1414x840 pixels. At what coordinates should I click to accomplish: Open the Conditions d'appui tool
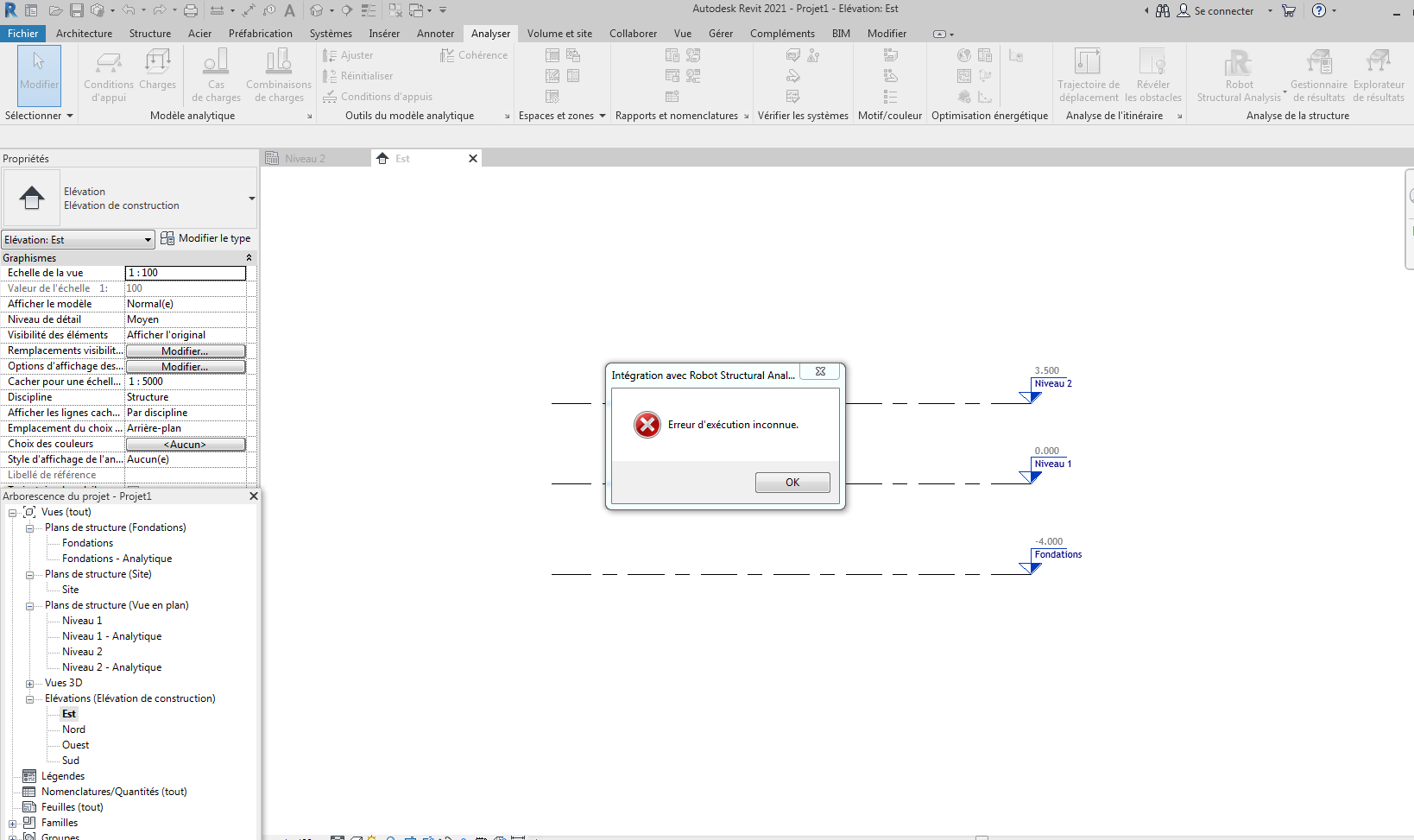109,75
